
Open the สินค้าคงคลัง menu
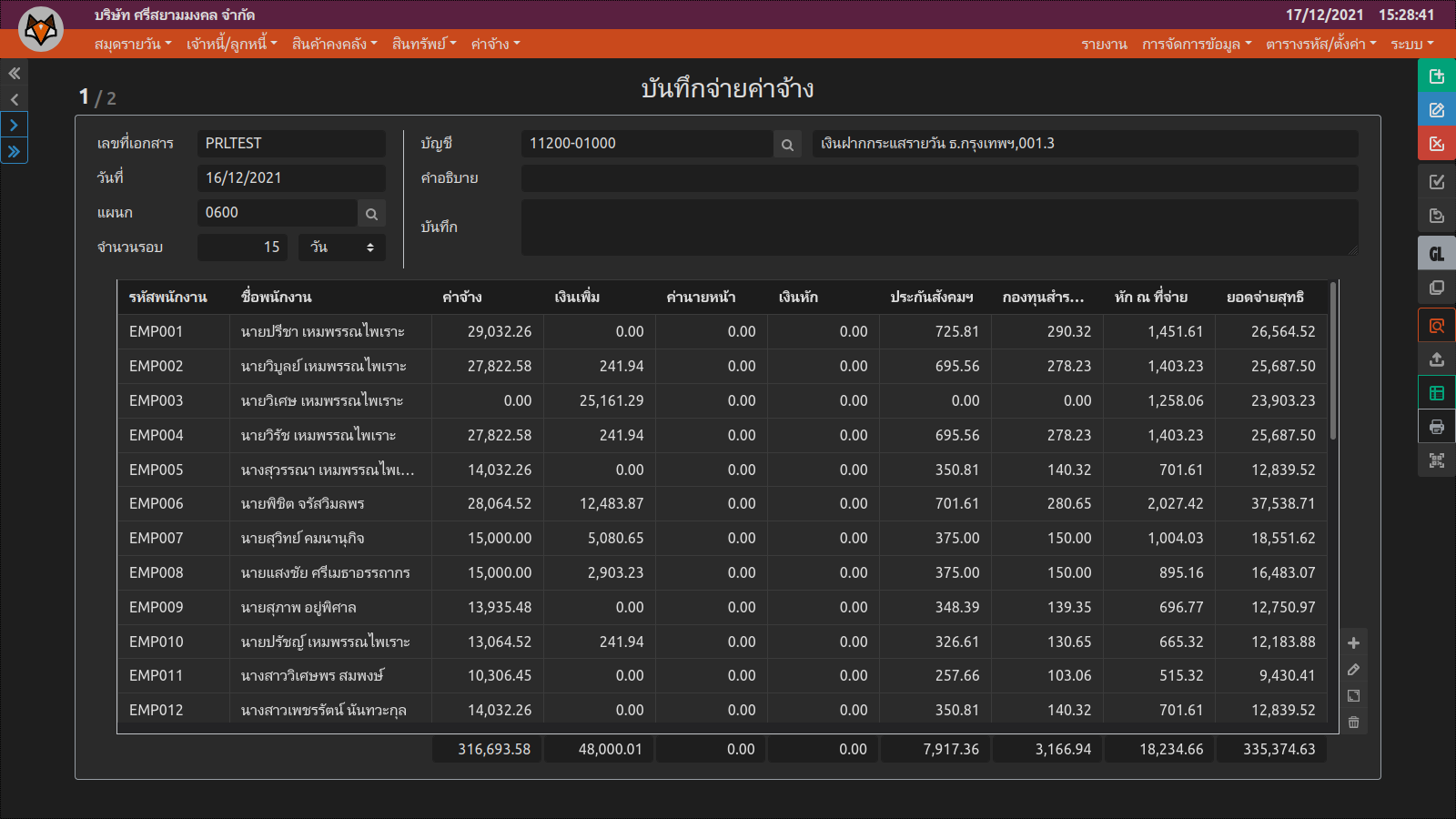[x=334, y=44]
